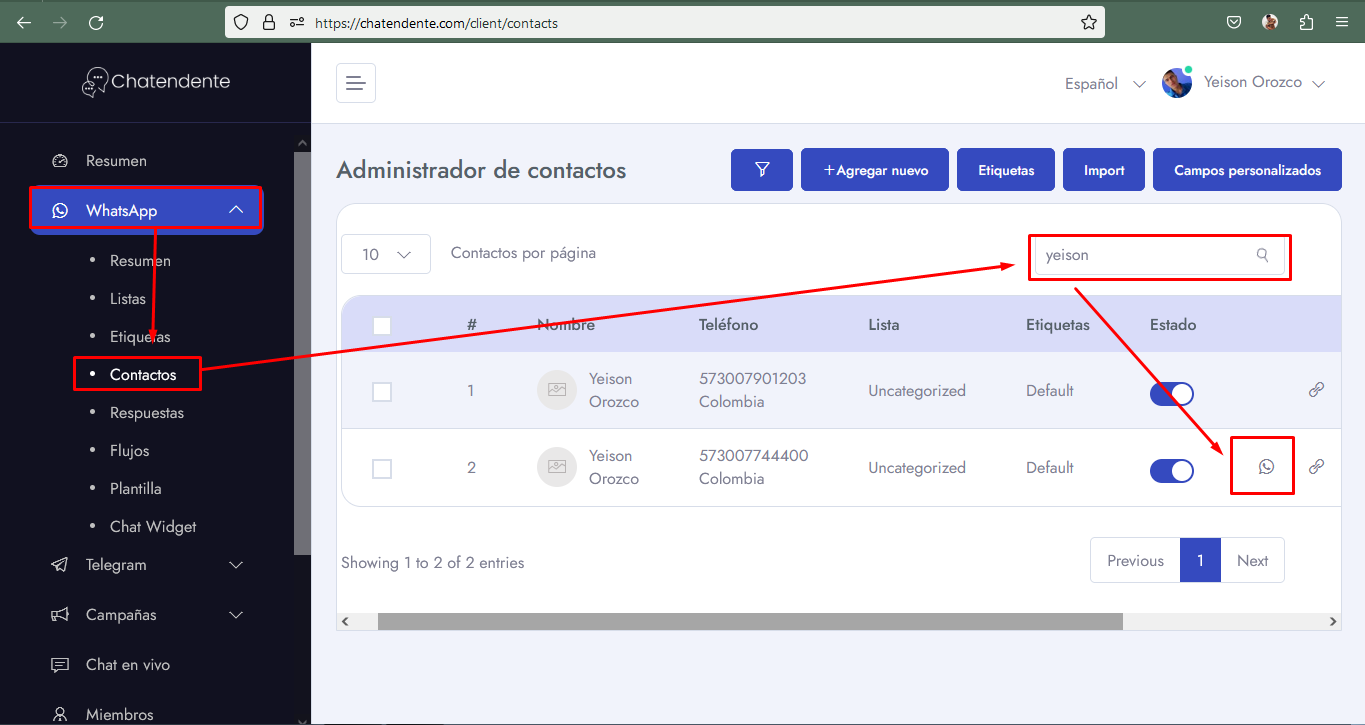Click the Import button
This screenshot has height=725, width=1365.
click(1104, 170)
